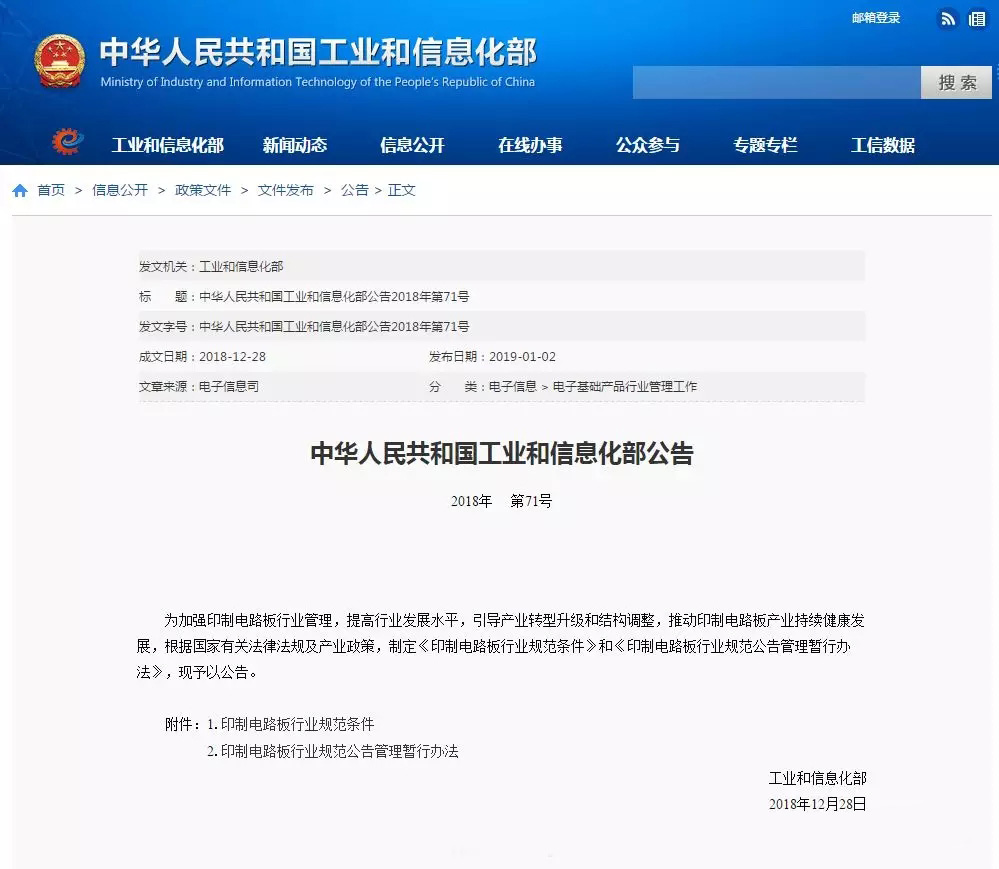Open the 新闻动态 navigation menu
The width and height of the screenshot is (999, 869).
click(x=295, y=144)
